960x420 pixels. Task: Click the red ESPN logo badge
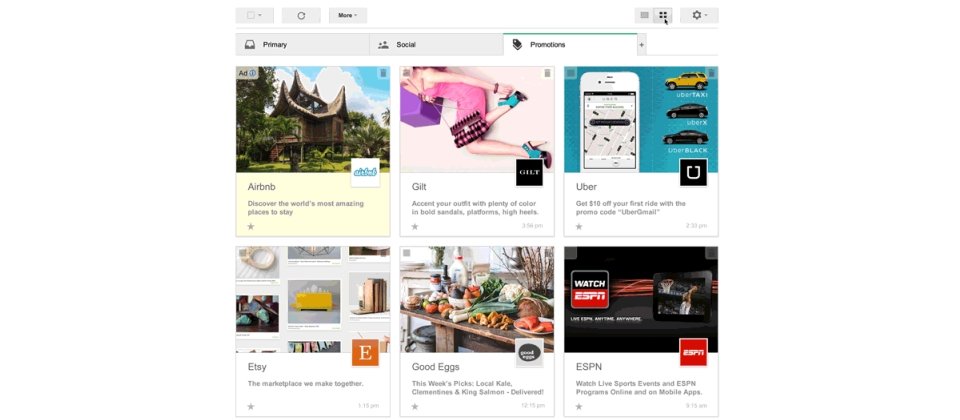click(x=694, y=353)
